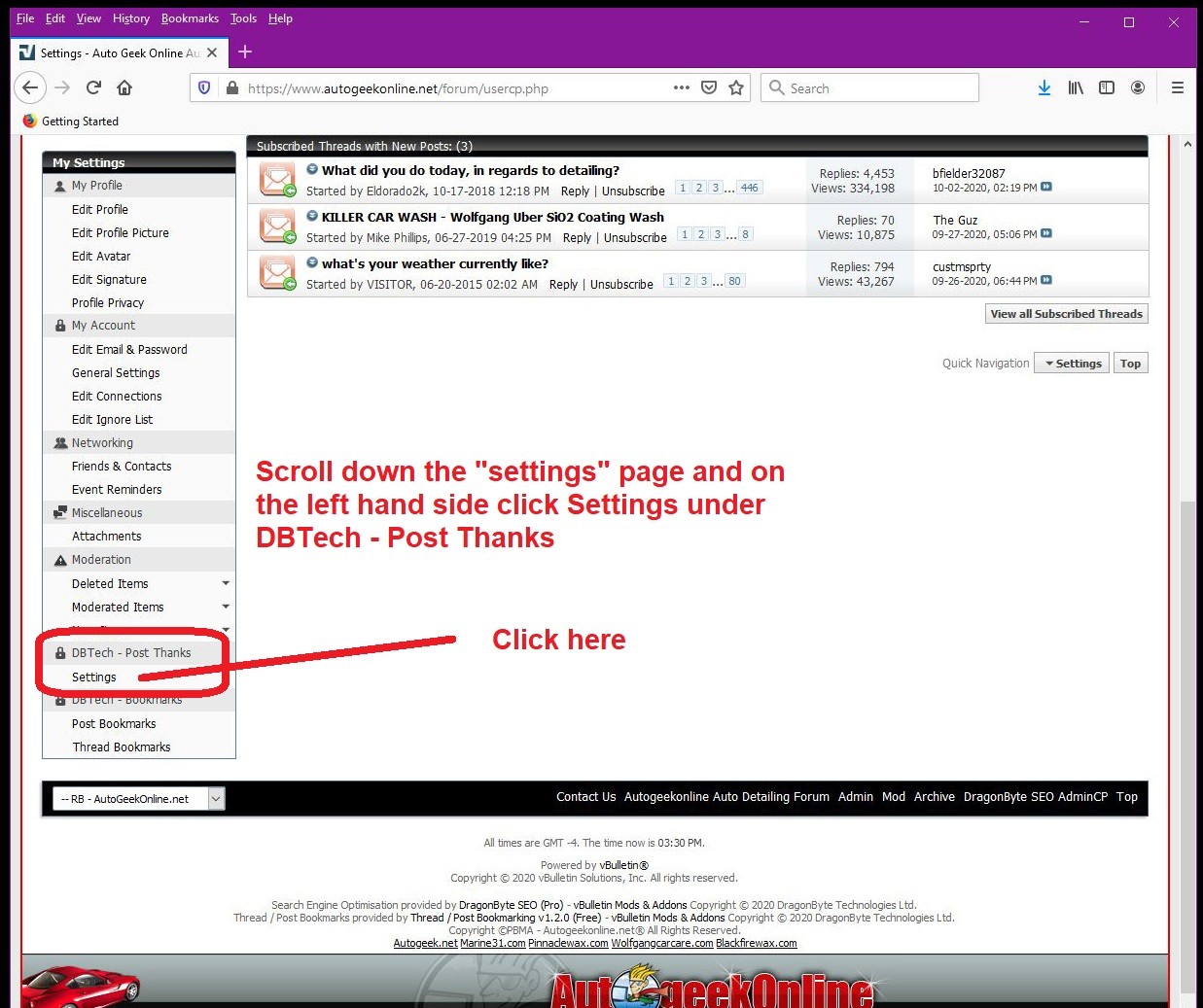The width and height of the screenshot is (1203, 1008).
Task: Reload the current page
Action: click(x=93, y=87)
